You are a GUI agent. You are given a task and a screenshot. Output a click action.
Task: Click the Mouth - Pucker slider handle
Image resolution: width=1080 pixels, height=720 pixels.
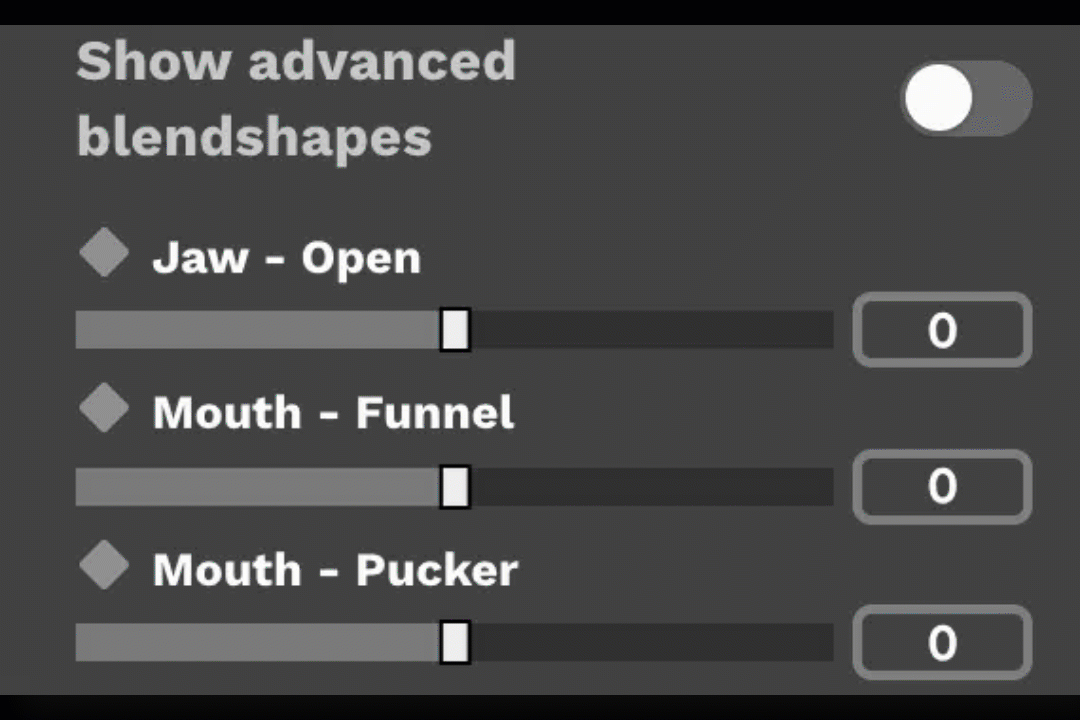tap(455, 643)
